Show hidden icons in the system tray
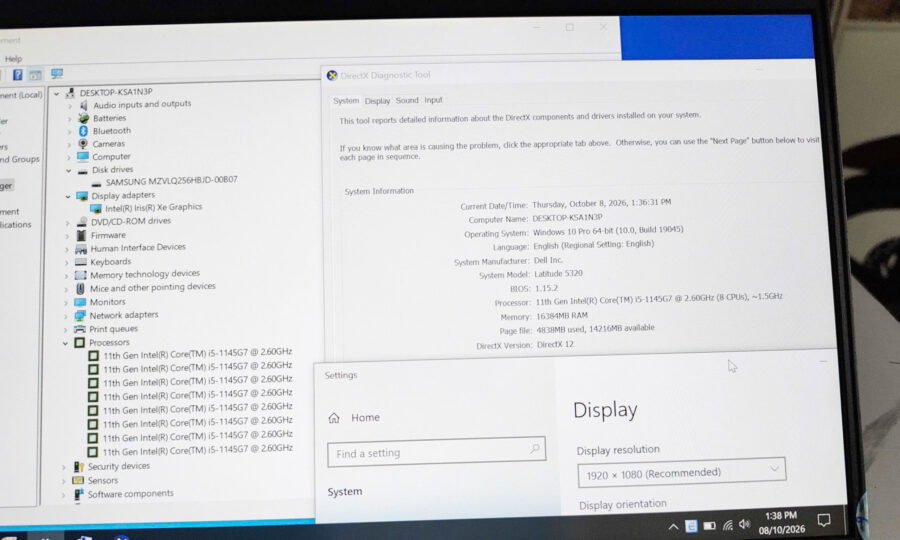Image resolution: width=900 pixels, height=540 pixels. coord(673,526)
